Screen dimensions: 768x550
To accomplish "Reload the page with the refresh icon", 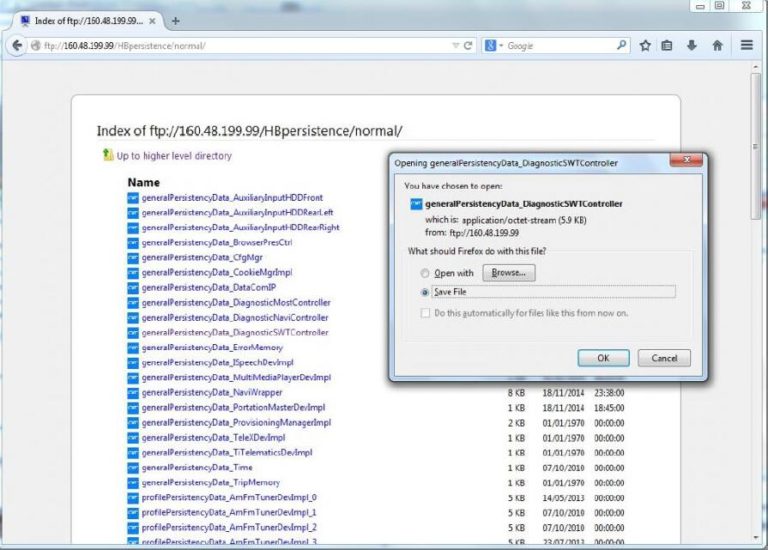I will [x=468, y=46].
